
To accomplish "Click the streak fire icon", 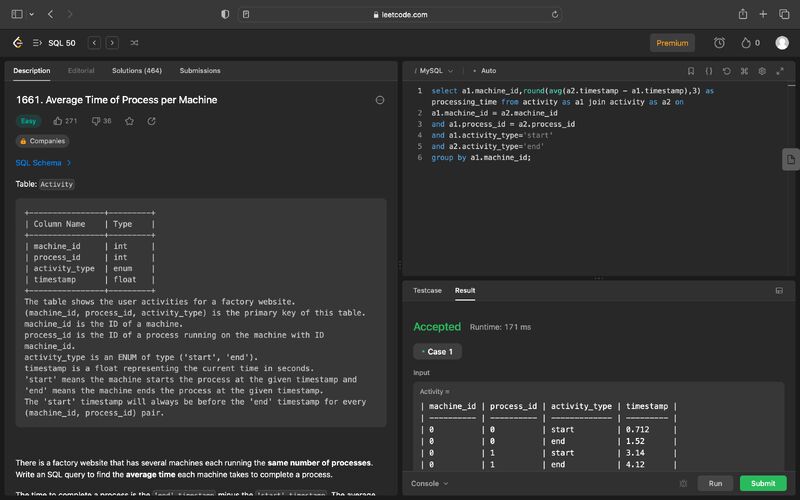I will click(746, 43).
